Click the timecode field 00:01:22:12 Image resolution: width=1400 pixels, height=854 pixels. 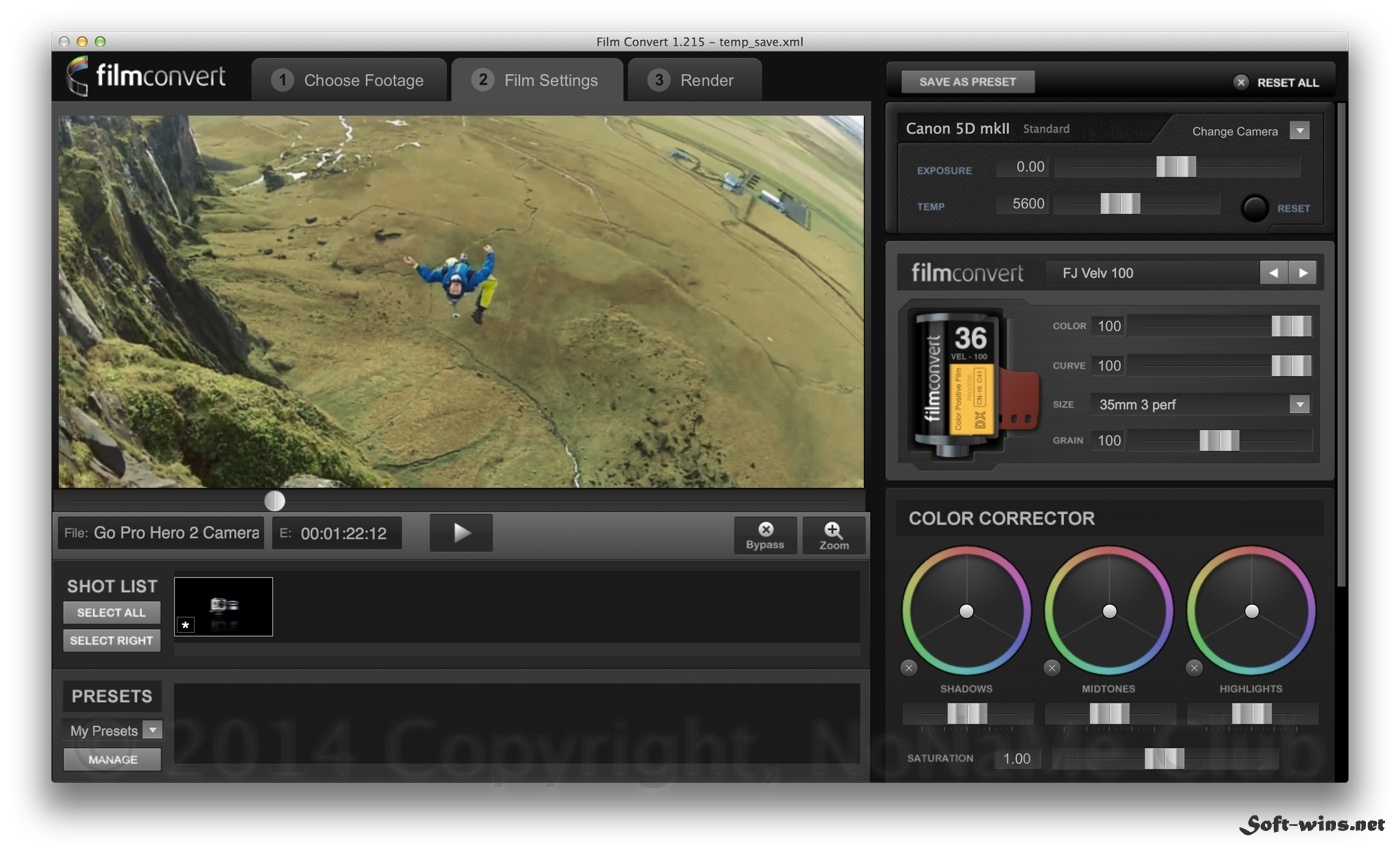(337, 533)
